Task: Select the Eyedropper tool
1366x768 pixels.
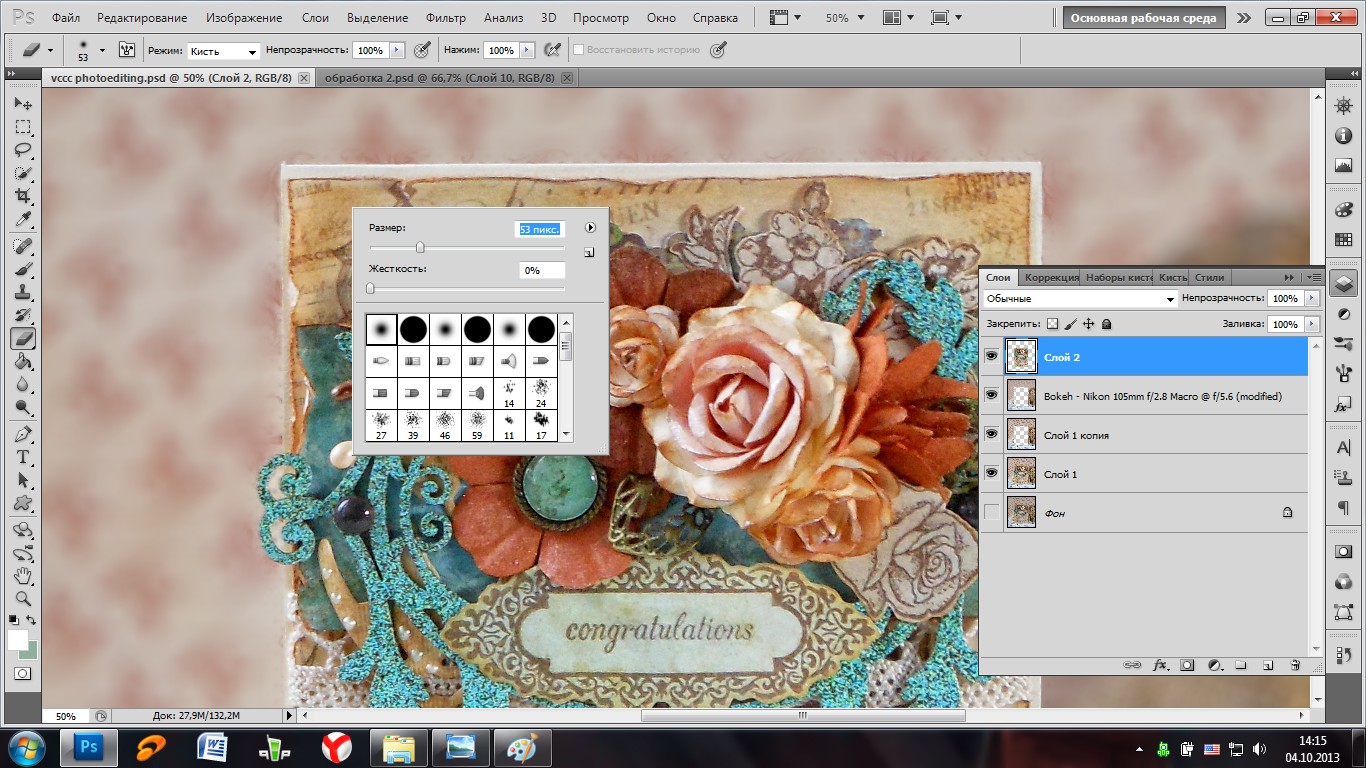Action: (x=23, y=219)
